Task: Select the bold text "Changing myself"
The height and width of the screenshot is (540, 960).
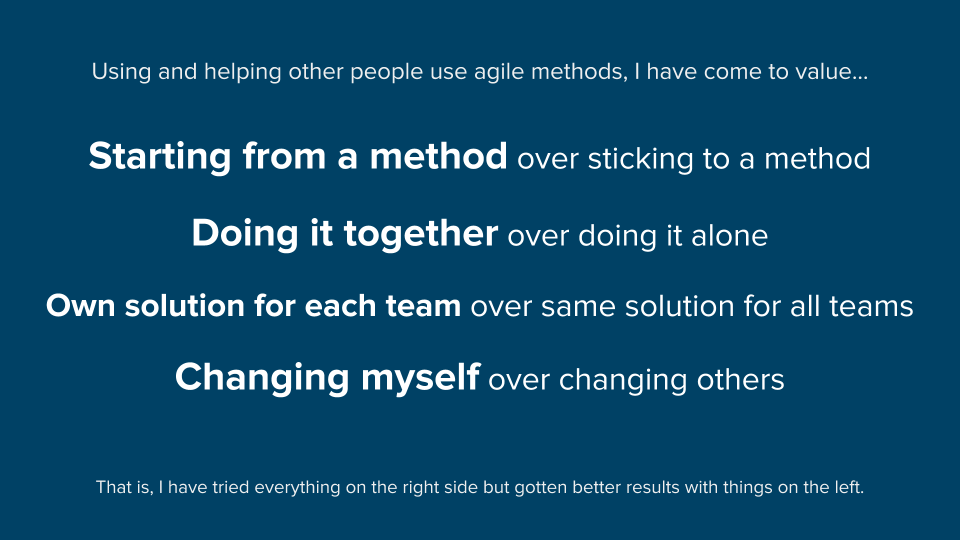Action: click(x=327, y=378)
